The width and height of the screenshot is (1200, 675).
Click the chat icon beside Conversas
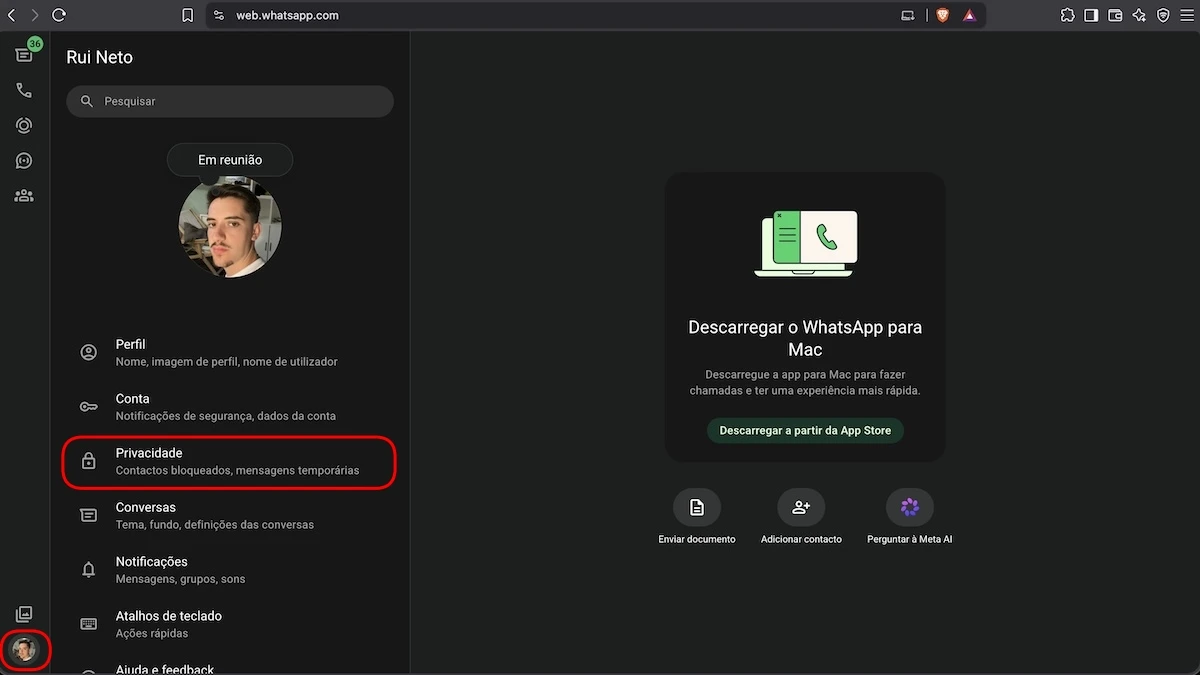(x=89, y=515)
